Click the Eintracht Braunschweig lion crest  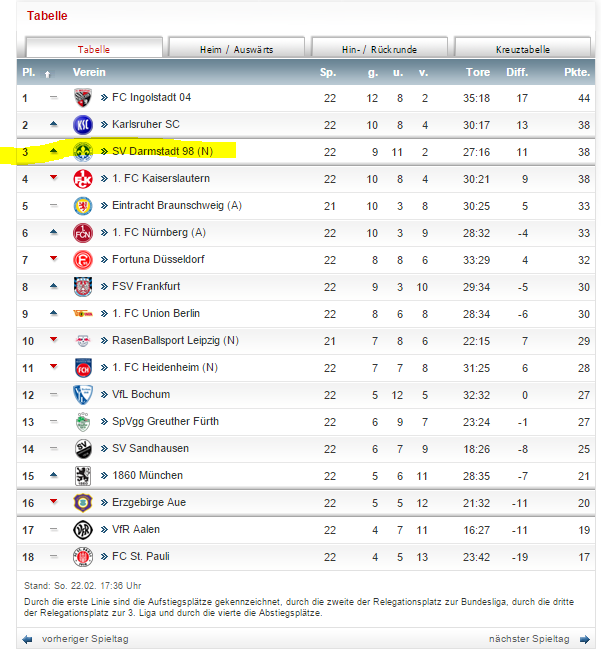click(x=83, y=206)
